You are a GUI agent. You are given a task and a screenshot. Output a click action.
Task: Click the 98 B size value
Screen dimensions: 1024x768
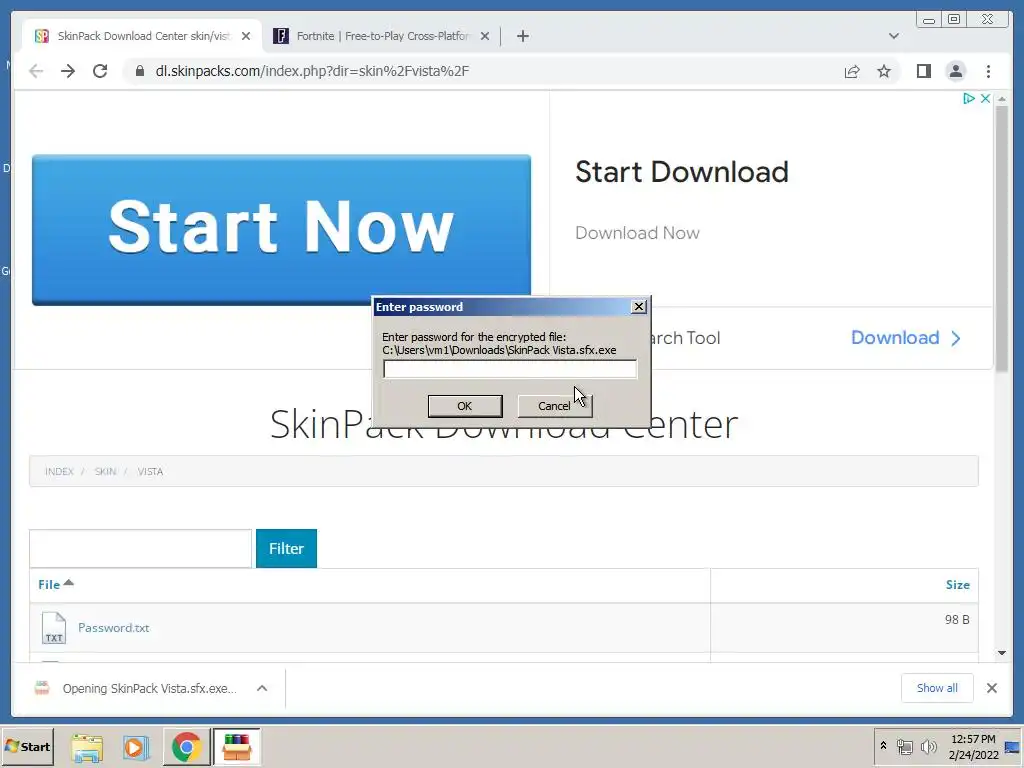click(957, 620)
